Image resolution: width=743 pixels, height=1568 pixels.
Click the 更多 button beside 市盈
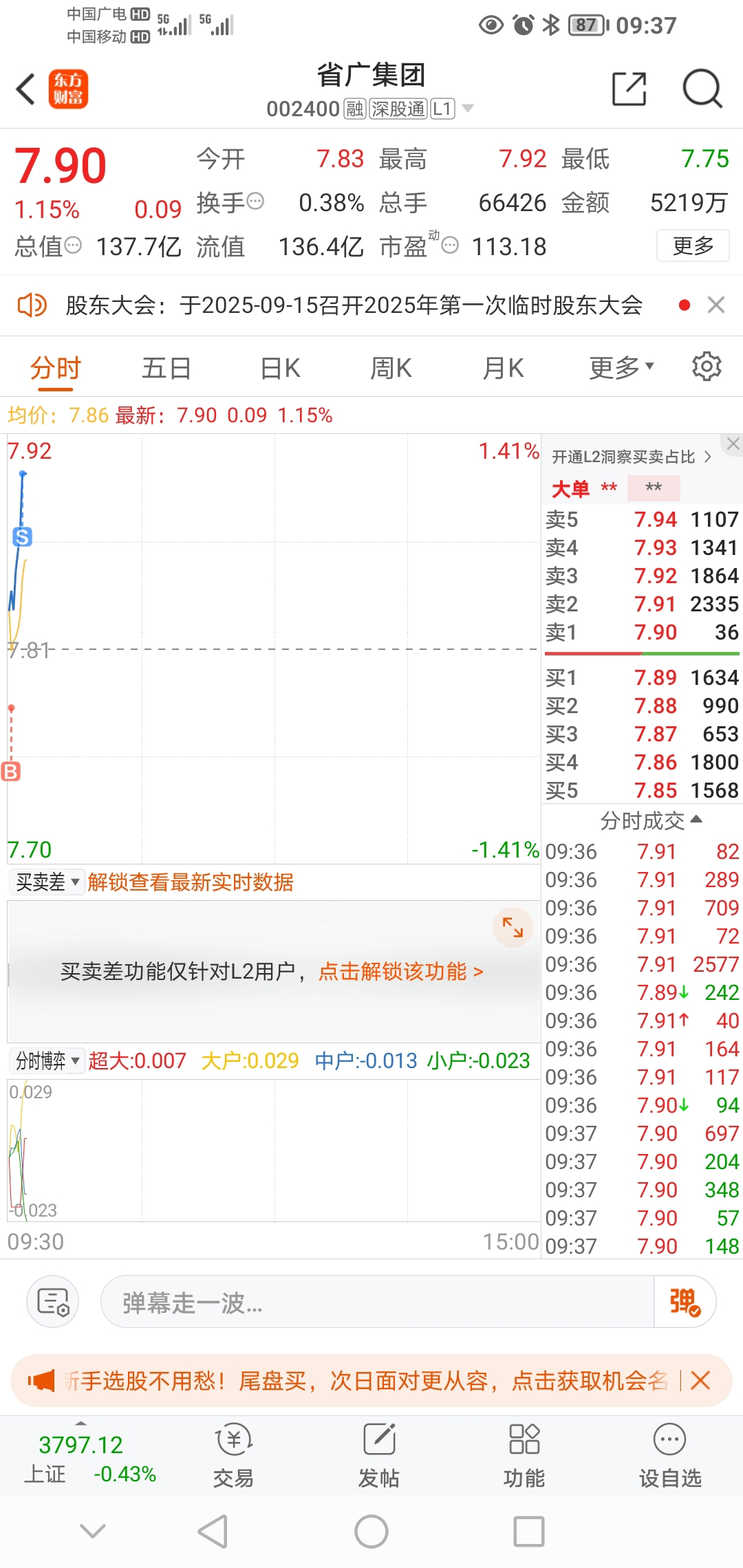coord(693,246)
